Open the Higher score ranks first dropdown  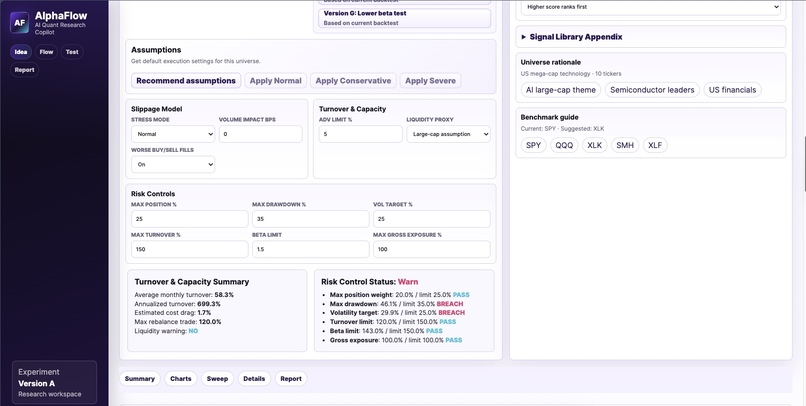[x=651, y=7]
